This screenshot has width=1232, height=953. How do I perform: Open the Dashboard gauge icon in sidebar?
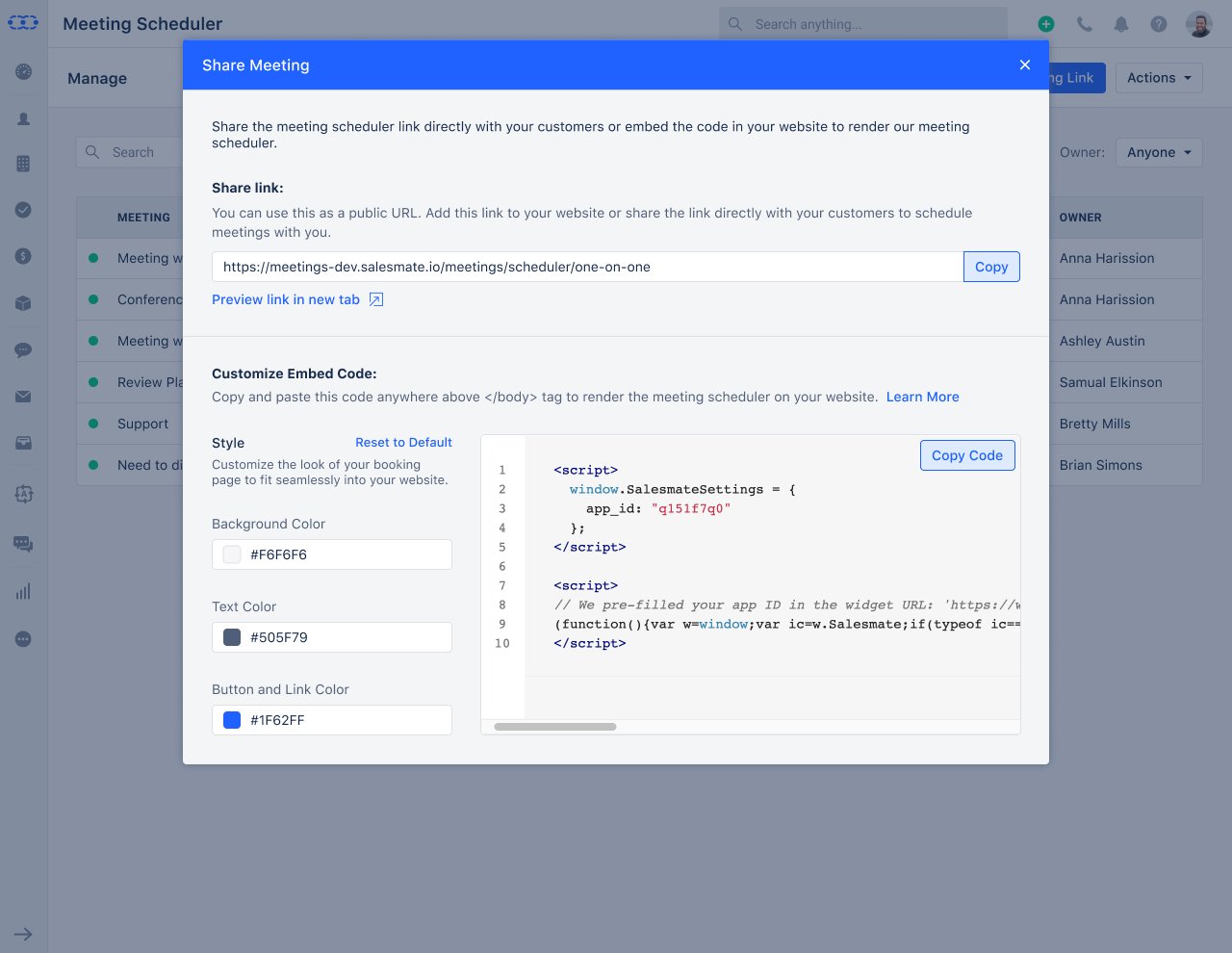pyautogui.click(x=24, y=72)
